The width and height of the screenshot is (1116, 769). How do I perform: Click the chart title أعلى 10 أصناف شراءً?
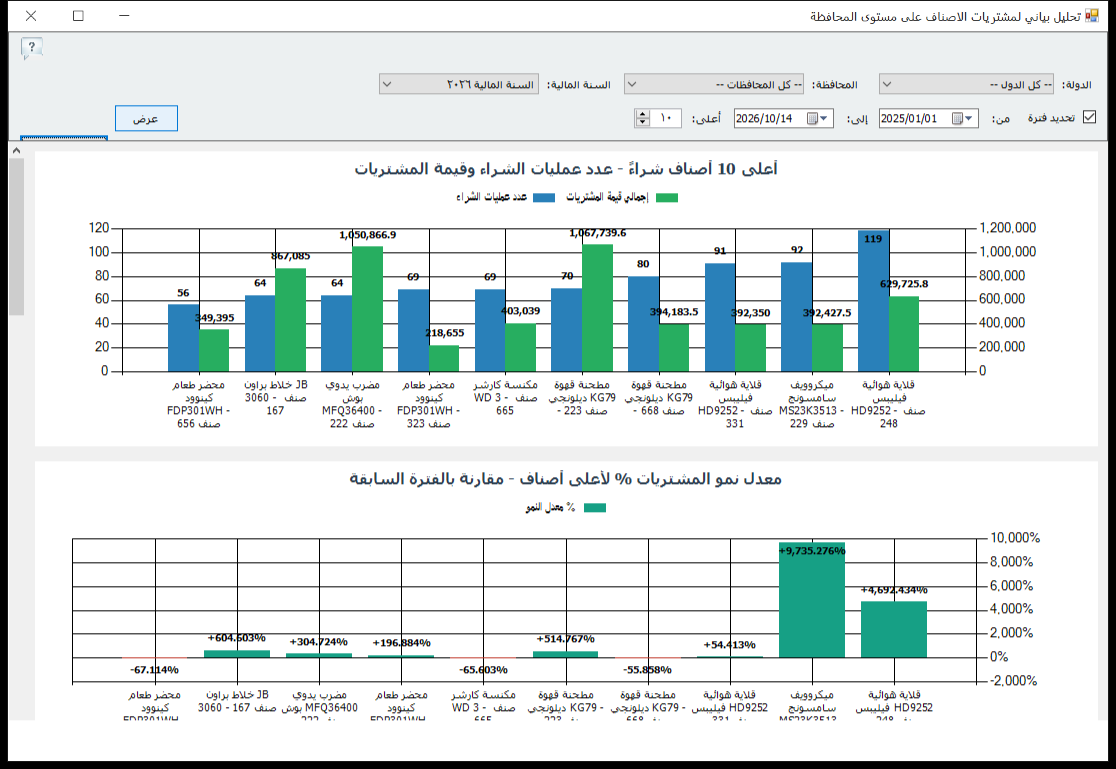566,169
